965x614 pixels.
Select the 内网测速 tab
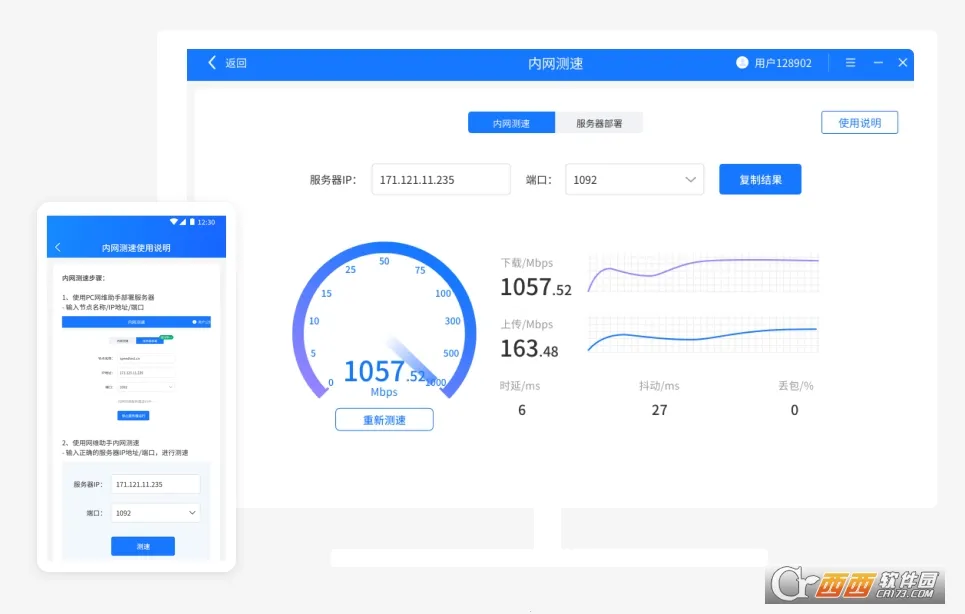(x=511, y=122)
